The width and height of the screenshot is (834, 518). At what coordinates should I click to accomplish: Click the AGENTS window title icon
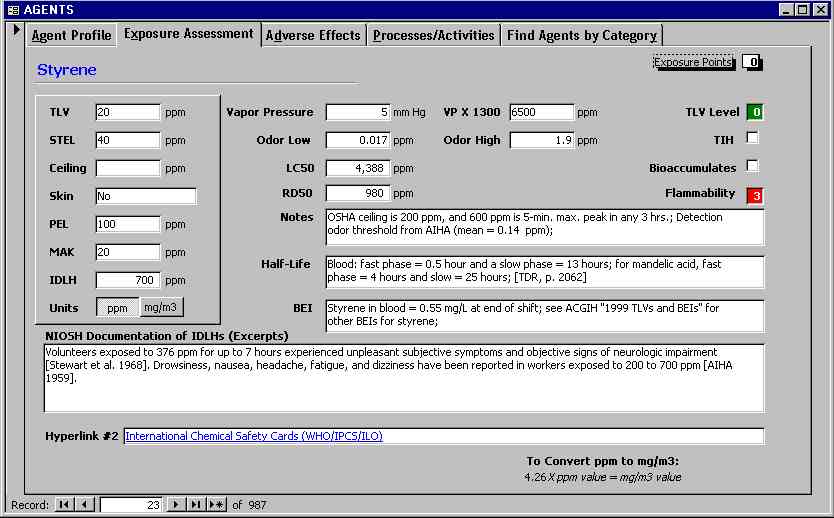pos(12,9)
